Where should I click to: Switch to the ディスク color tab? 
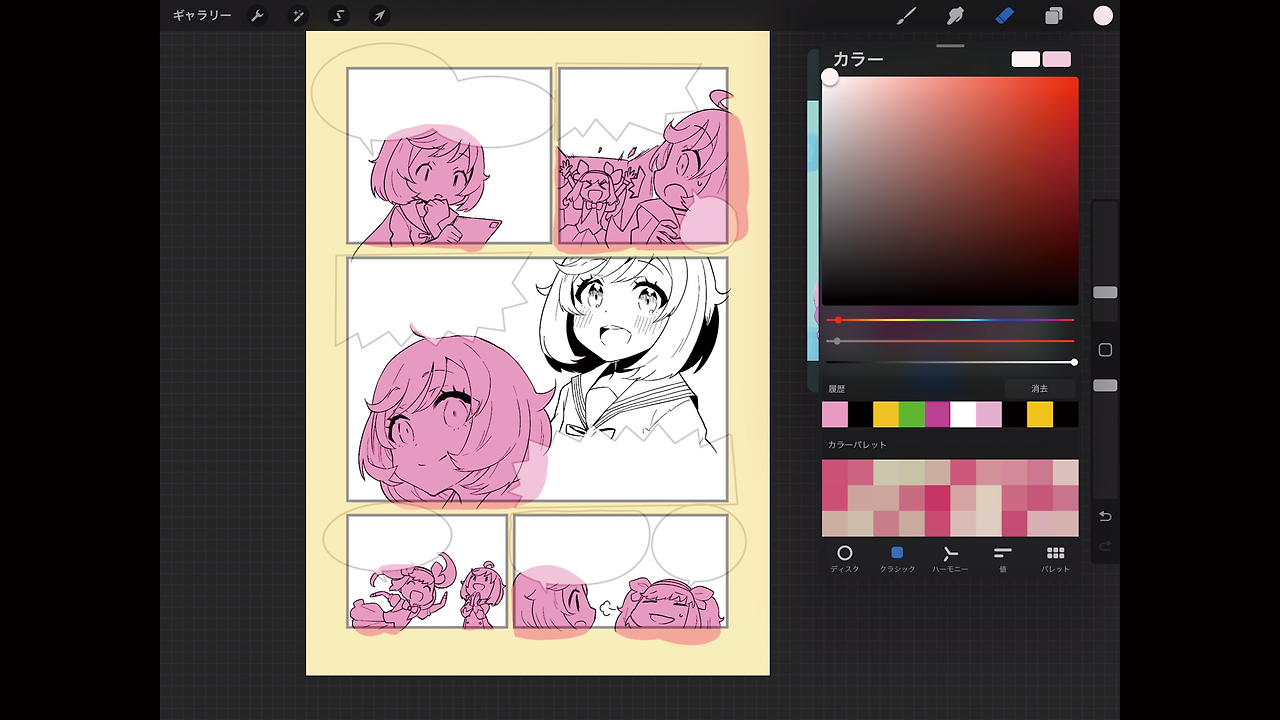pyautogui.click(x=845, y=559)
